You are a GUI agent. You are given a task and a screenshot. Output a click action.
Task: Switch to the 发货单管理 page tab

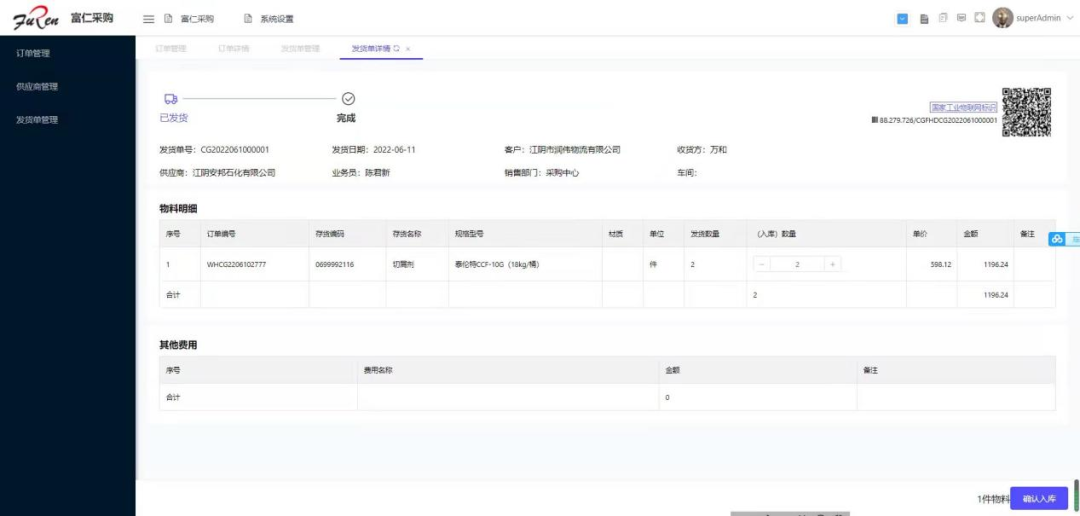pos(300,49)
